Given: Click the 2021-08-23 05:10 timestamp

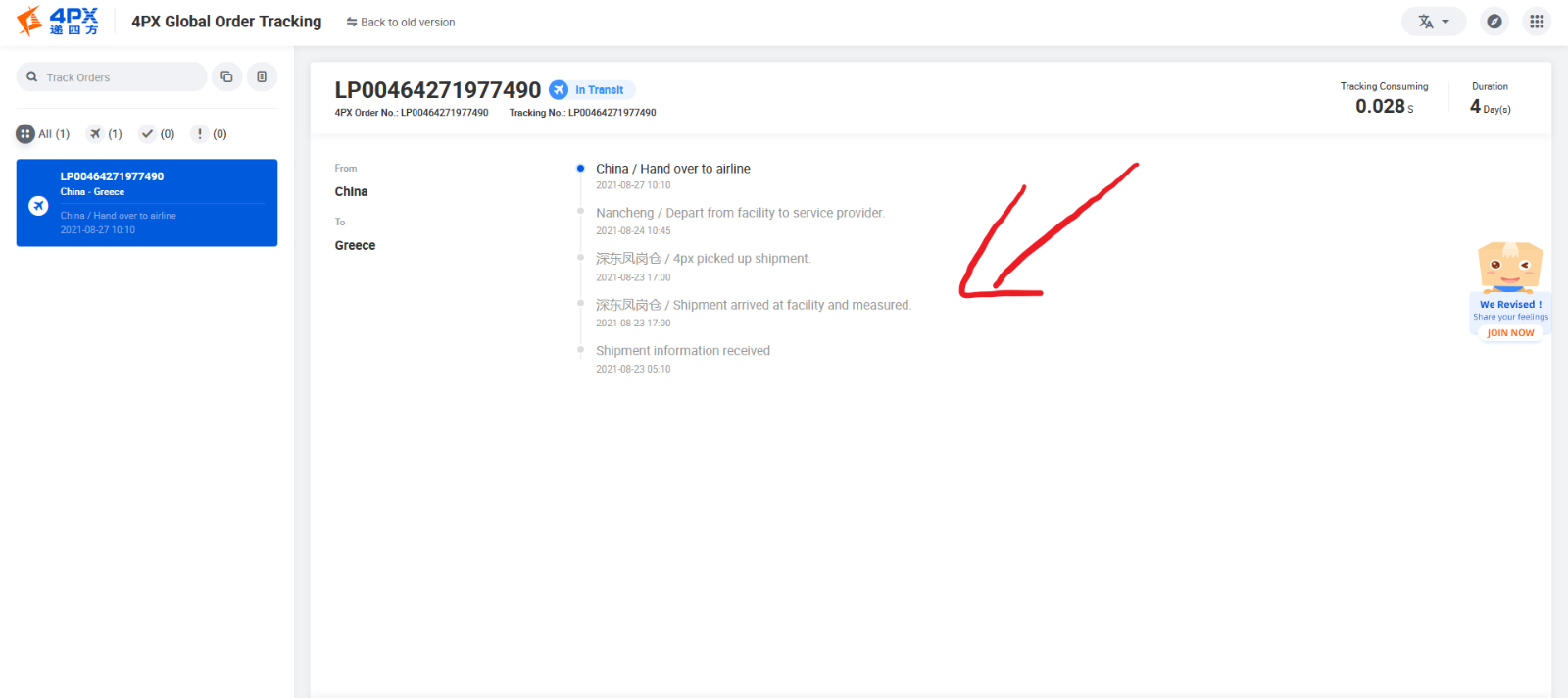Looking at the screenshot, I should [633, 370].
